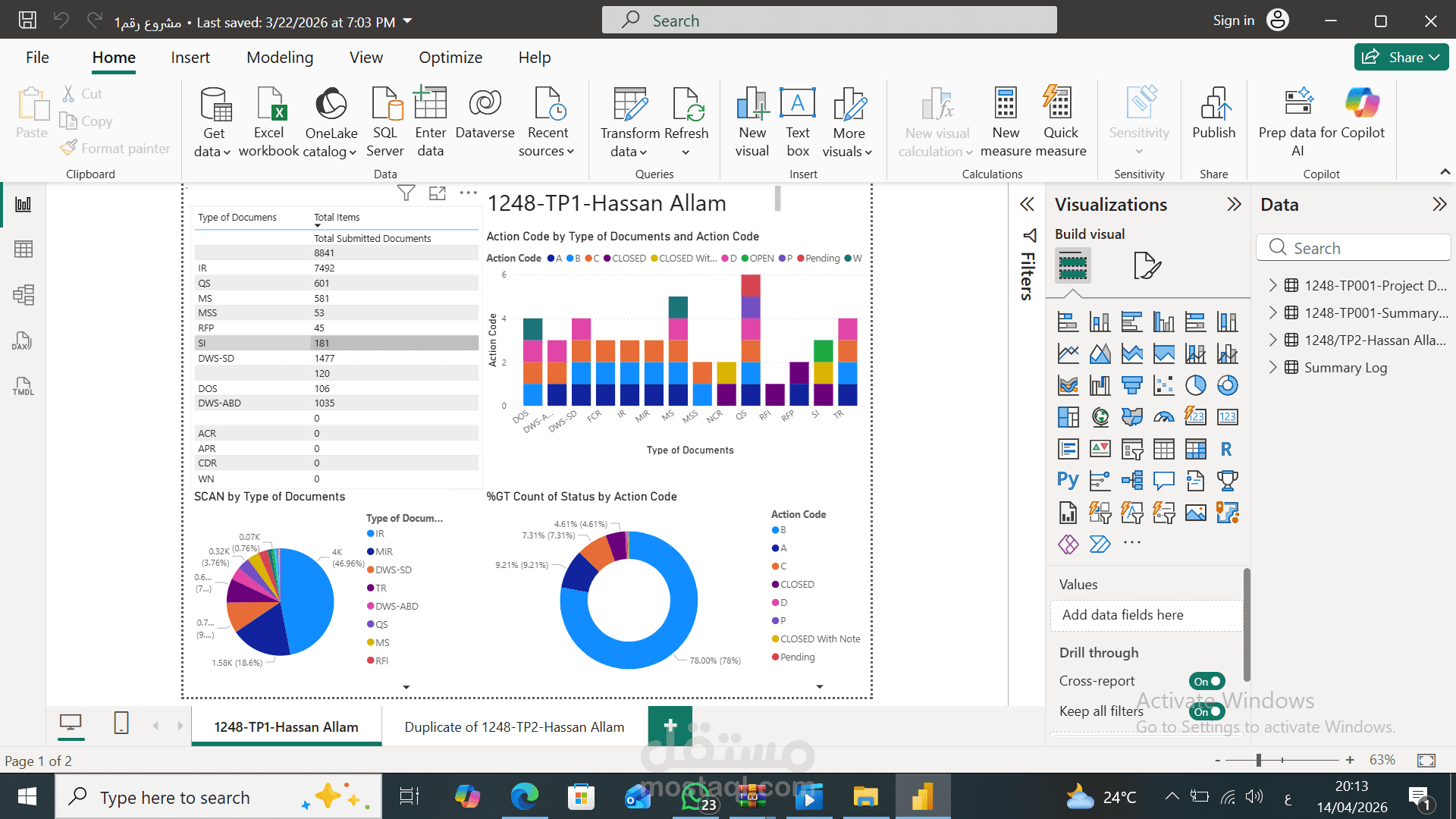Create a New measure

[1006, 121]
